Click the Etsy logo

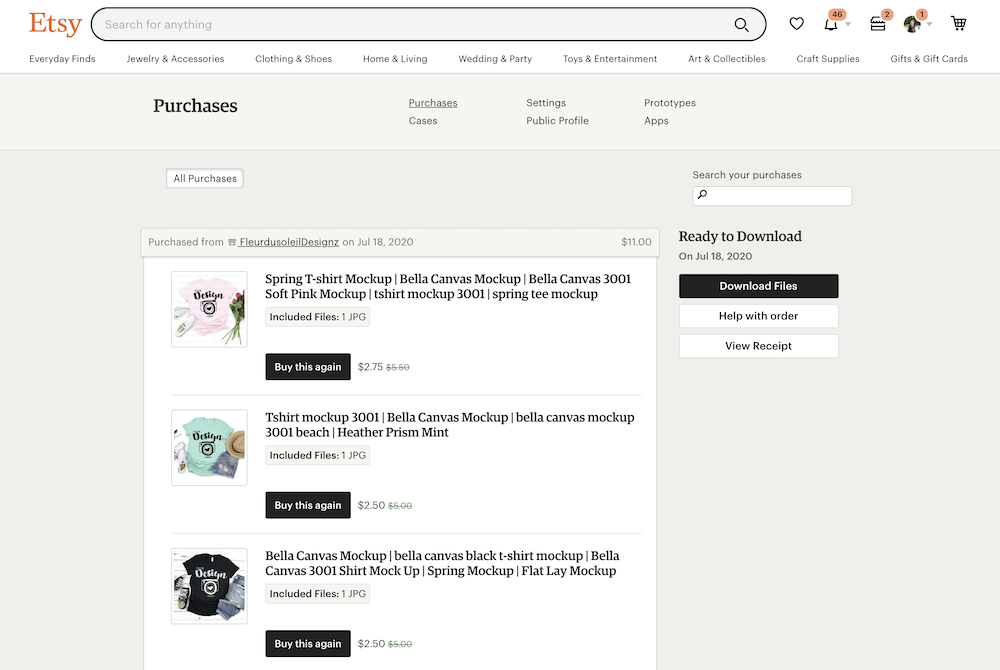pyautogui.click(x=55, y=24)
